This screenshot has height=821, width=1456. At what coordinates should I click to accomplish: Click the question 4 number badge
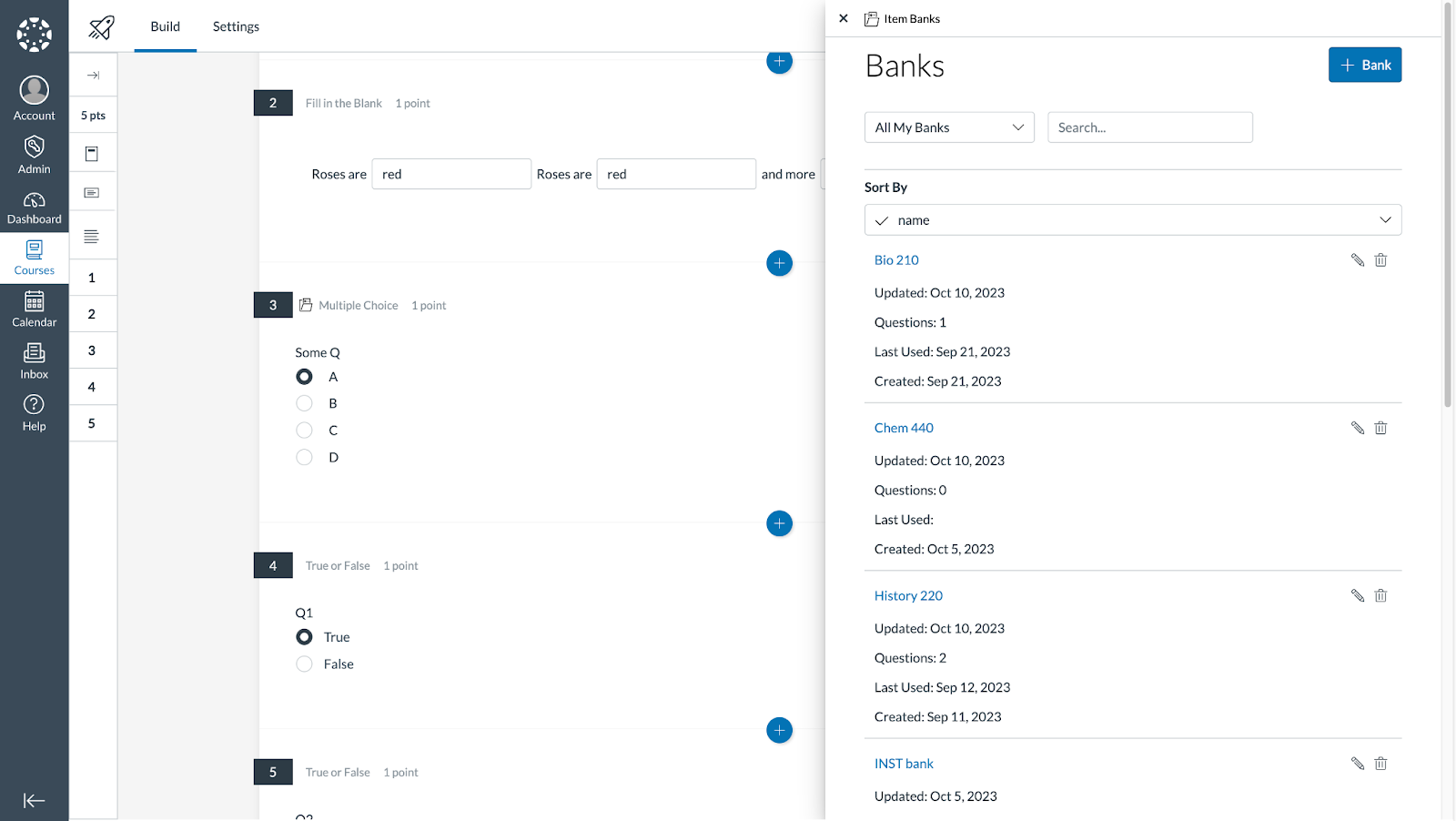click(x=273, y=565)
